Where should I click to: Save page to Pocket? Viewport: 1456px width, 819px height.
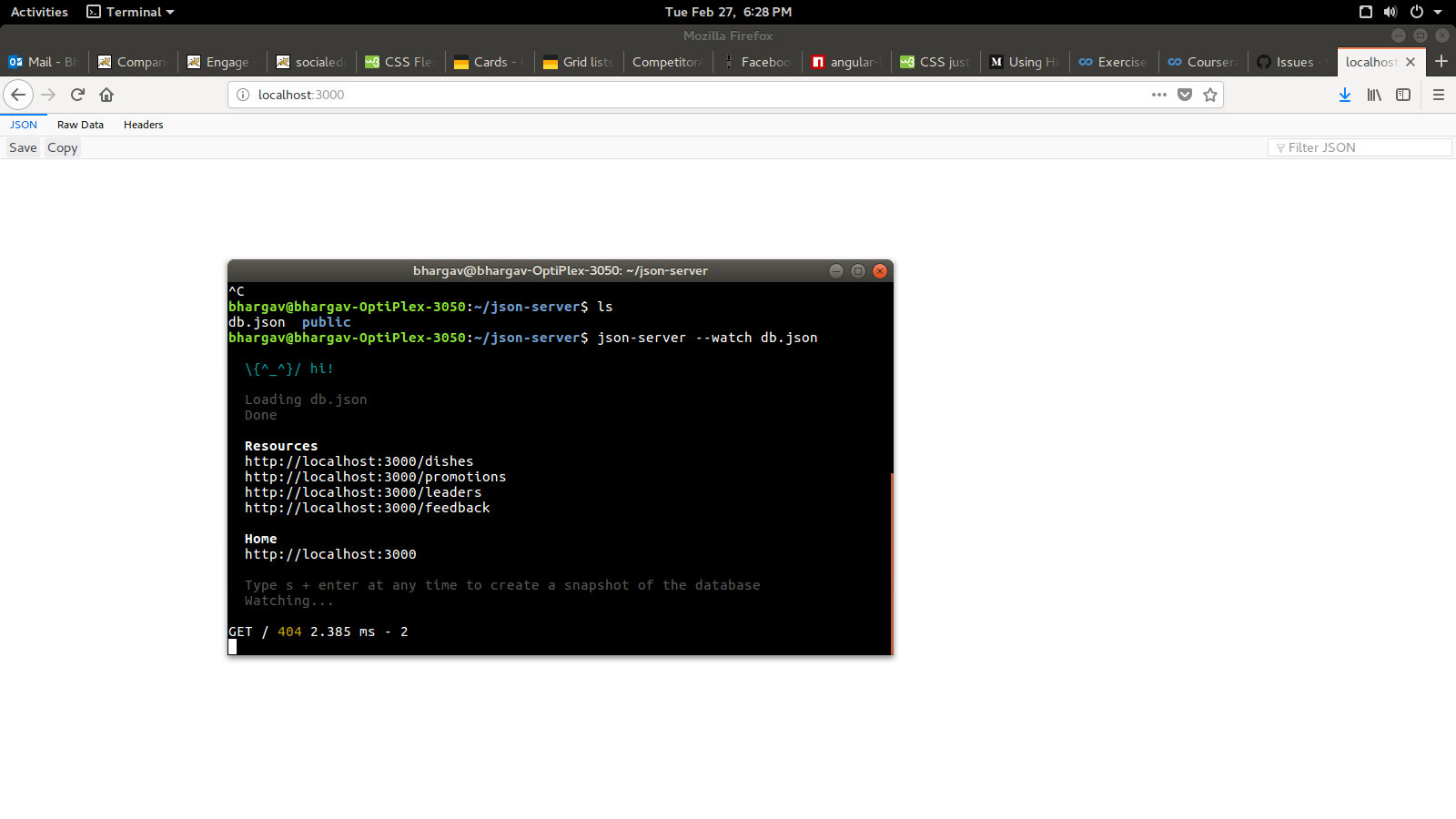tap(1184, 95)
